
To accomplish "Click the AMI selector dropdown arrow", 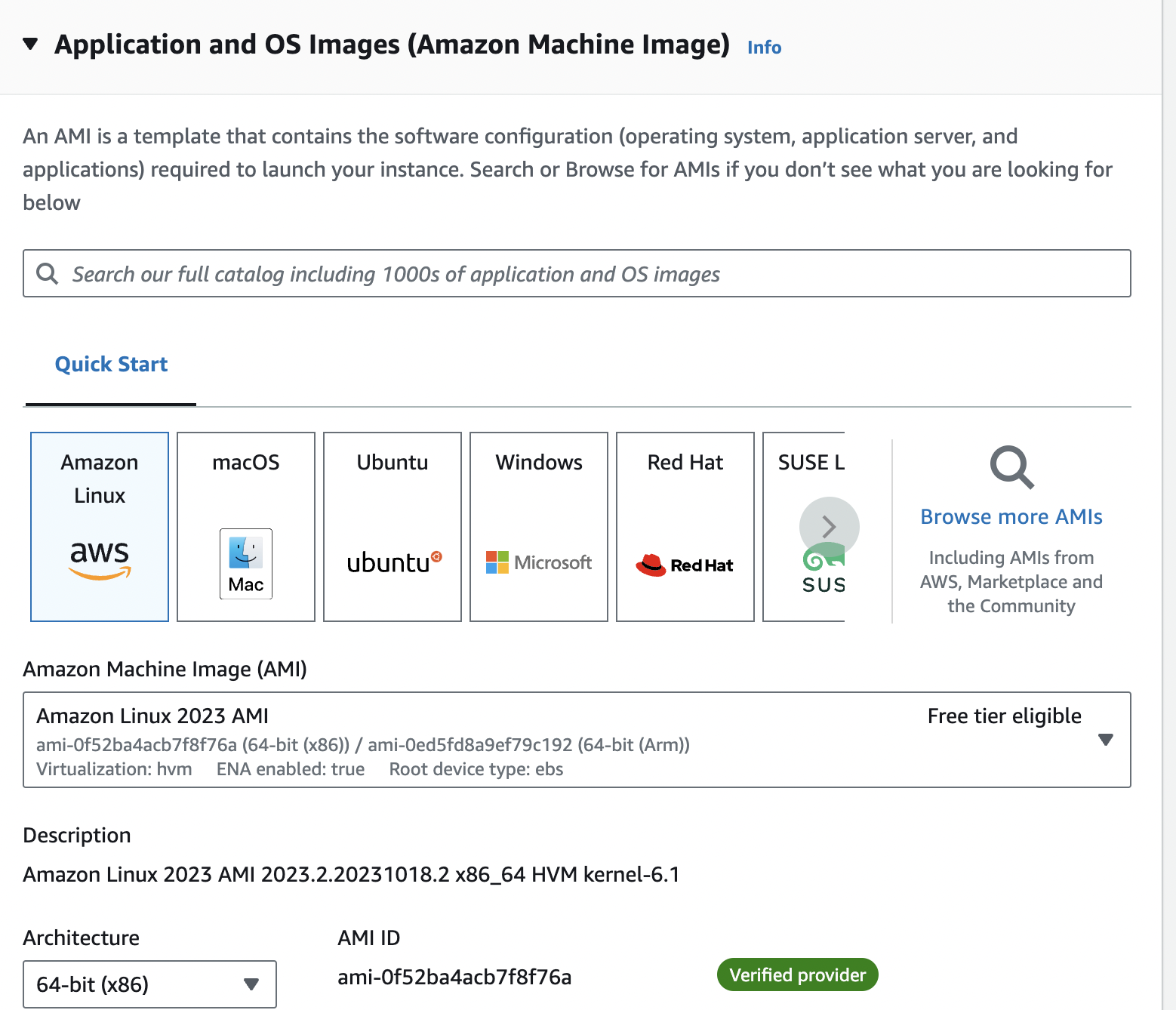I will coord(1106,740).
